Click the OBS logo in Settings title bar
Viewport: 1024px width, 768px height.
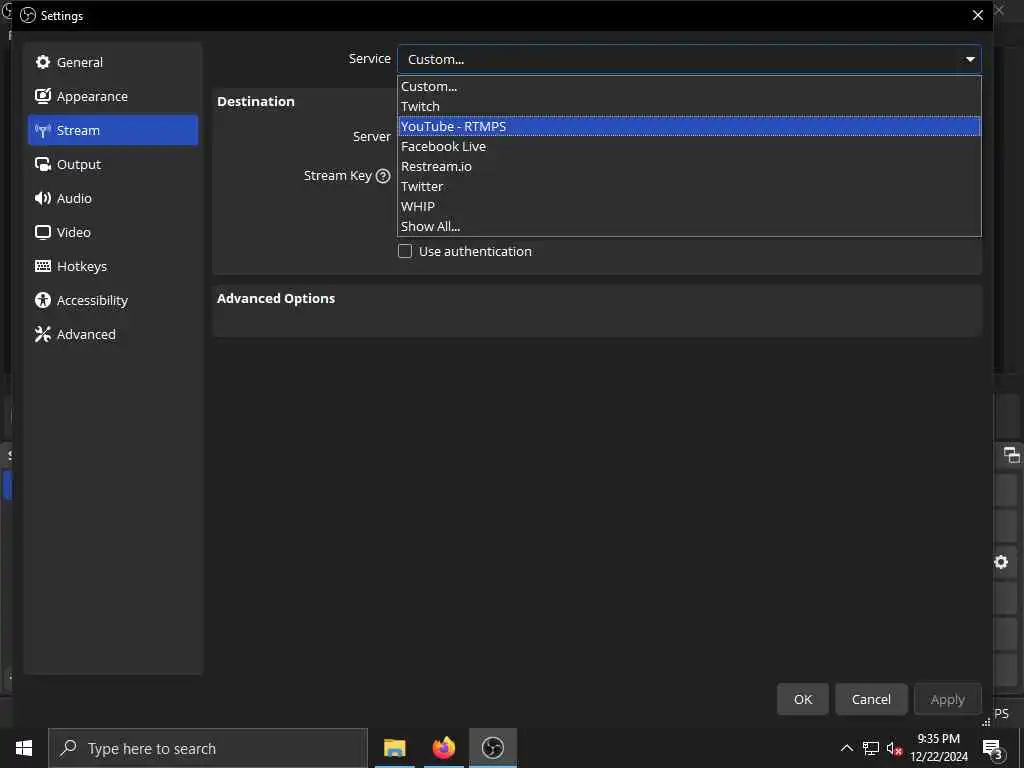click(x=28, y=15)
